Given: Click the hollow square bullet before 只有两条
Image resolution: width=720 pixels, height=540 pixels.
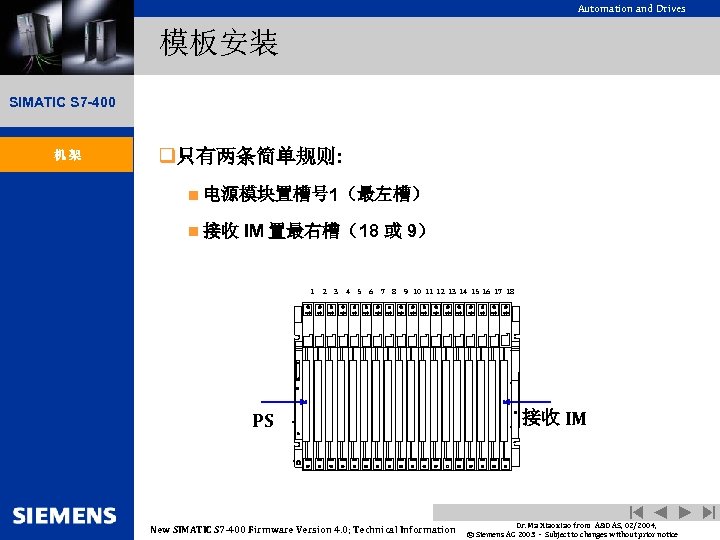Looking at the screenshot, I should pos(167,155).
